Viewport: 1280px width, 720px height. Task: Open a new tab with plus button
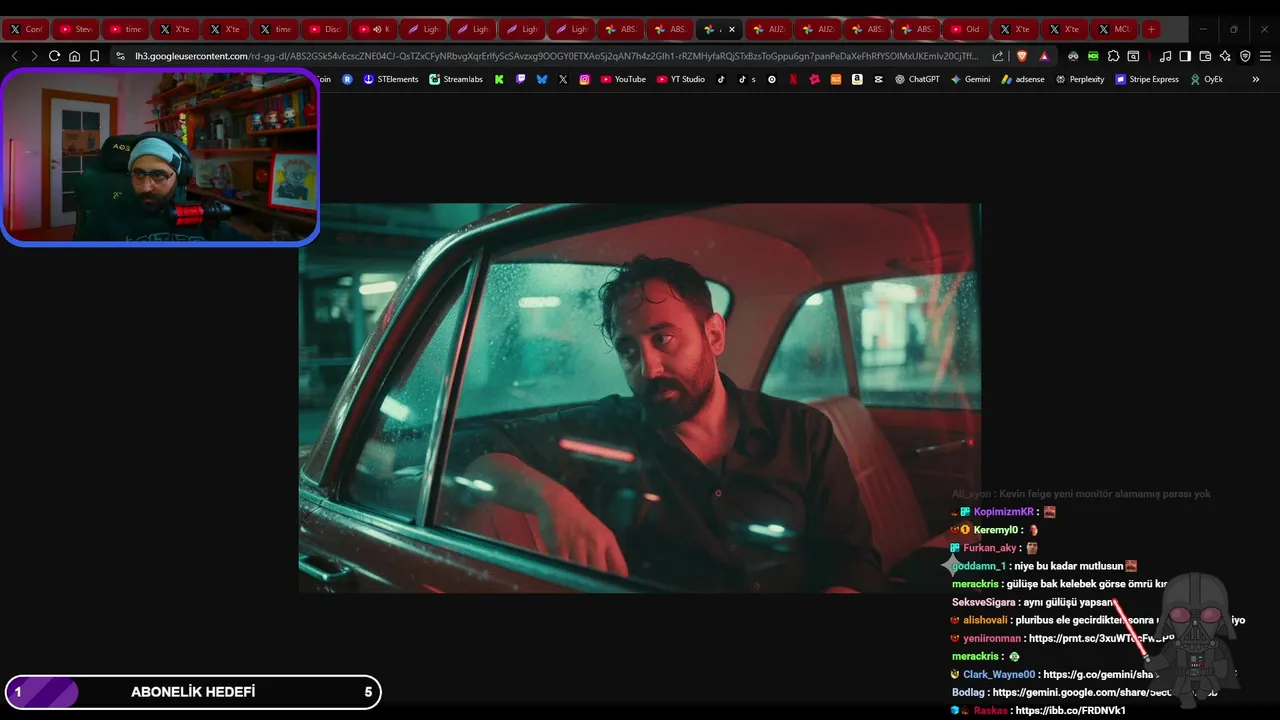tap(1151, 29)
